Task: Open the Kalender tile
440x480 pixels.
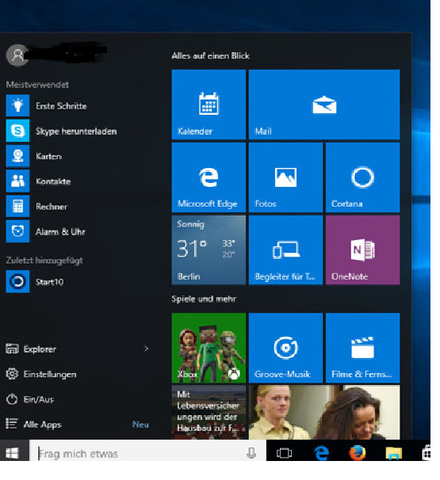Action: coord(209,104)
